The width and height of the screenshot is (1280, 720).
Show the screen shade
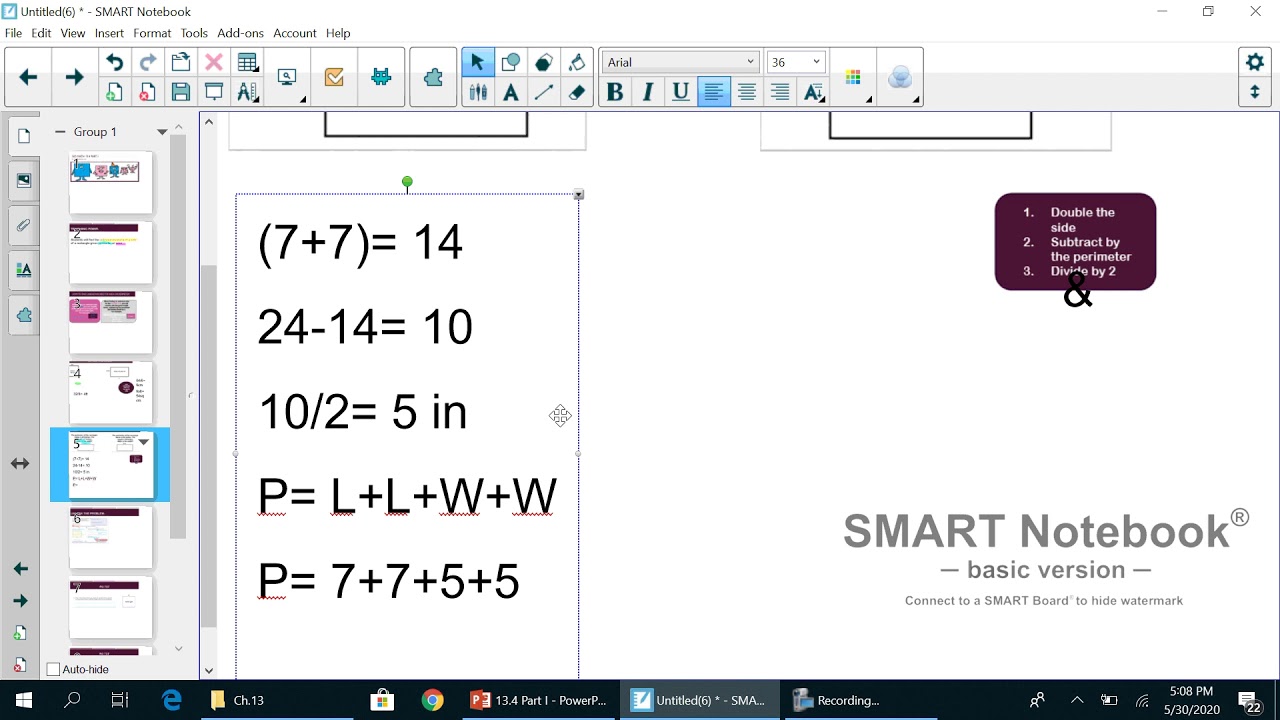(x=214, y=92)
